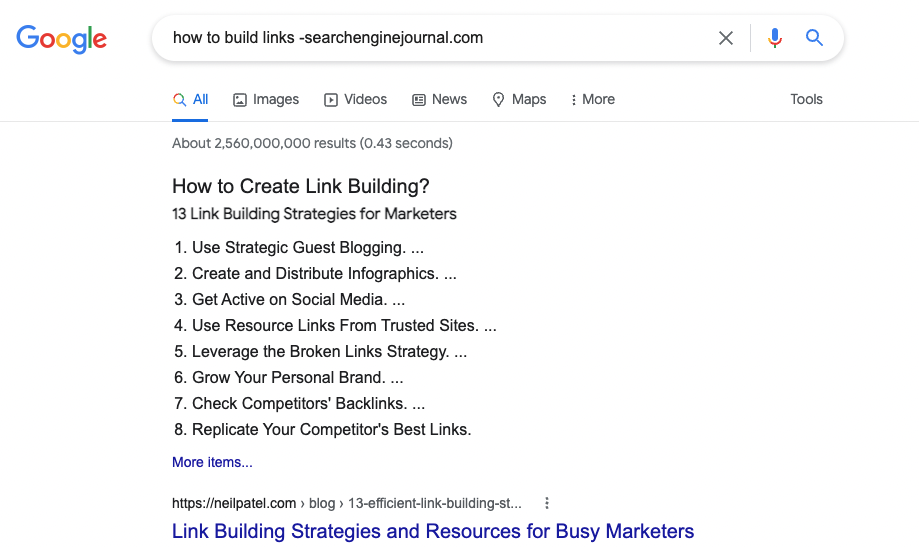The width and height of the screenshot is (919, 547).
Task: Select the All results tab
Action: 190,100
